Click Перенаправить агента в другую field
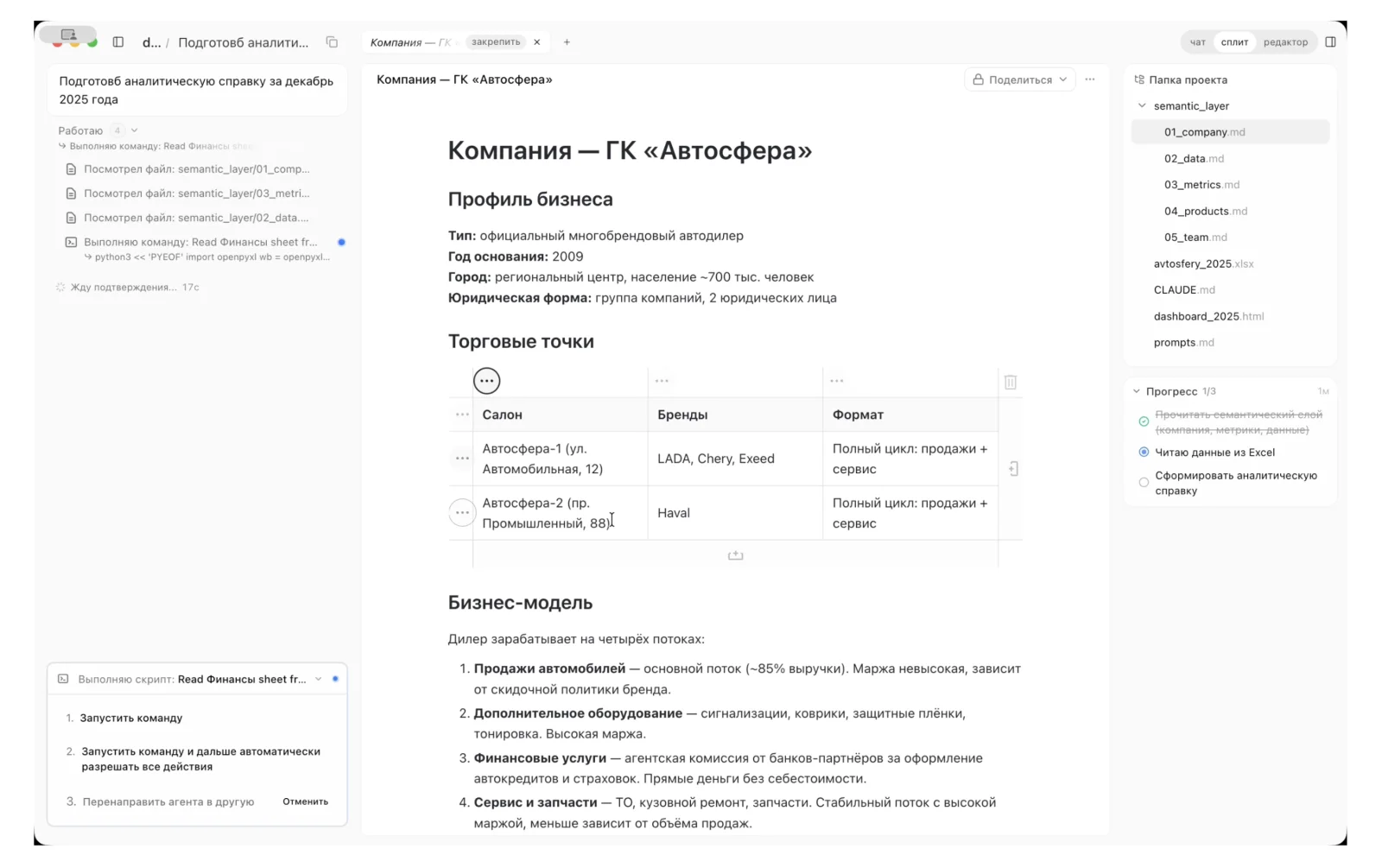Viewport: 1382px width, 868px height. click(168, 801)
